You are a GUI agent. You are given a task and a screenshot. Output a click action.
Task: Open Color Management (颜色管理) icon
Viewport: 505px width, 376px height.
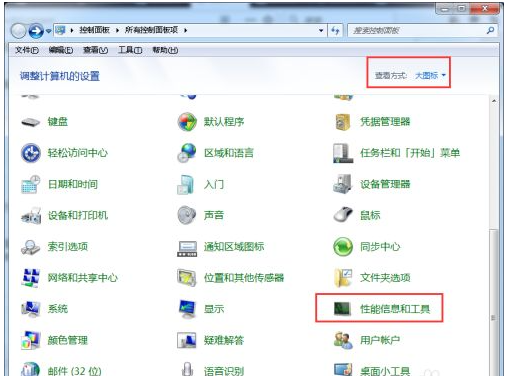pyautogui.click(x=31, y=340)
